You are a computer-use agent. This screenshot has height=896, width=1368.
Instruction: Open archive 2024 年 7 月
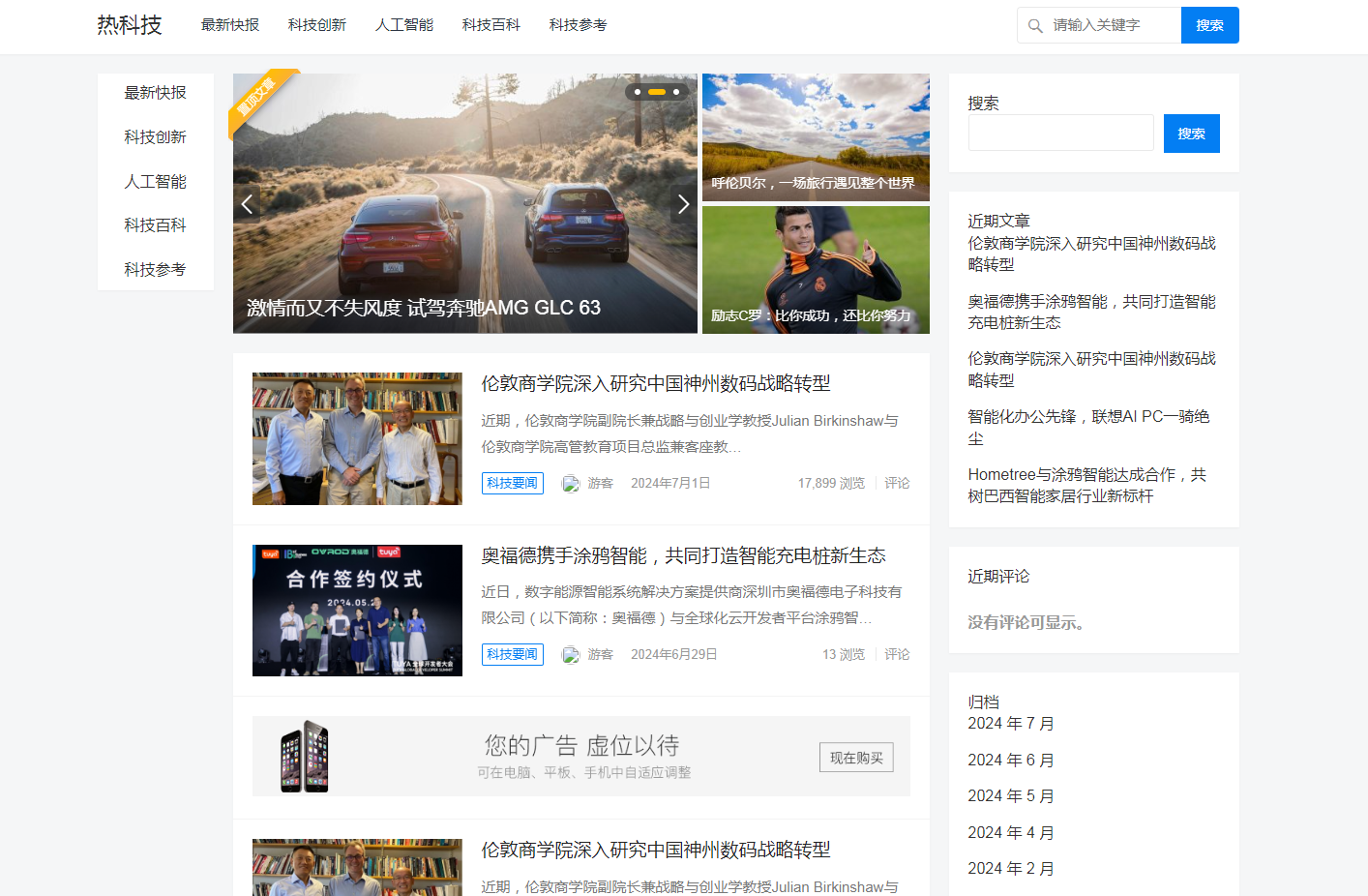(x=1011, y=724)
